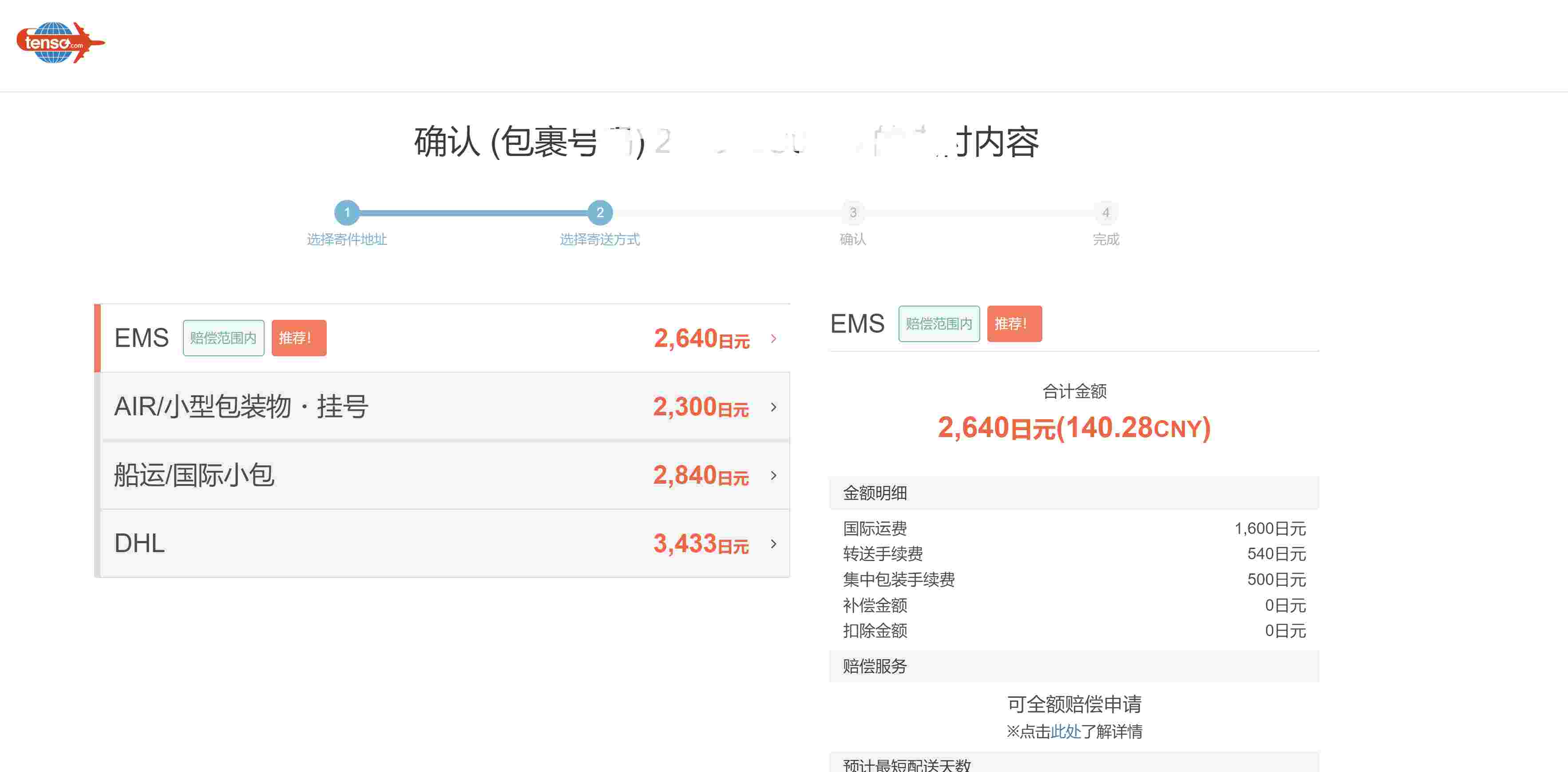The width and height of the screenshot is (1568, 772).
Task: Click the 国际运费 1,600日元 line
Action: click(x=1074, y=529)
